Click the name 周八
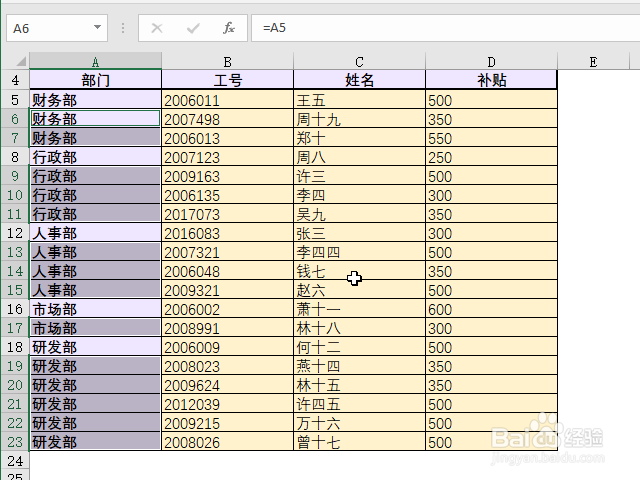 311,158
